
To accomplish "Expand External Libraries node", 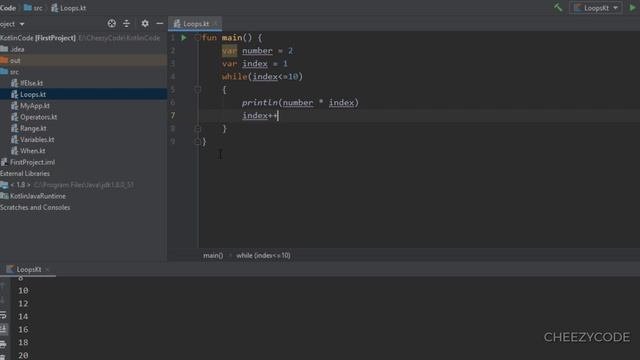I will tap(25, 173).
